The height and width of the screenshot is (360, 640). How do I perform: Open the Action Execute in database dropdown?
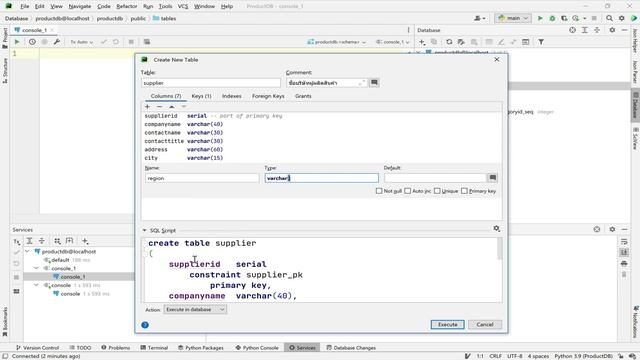[195, 309]
